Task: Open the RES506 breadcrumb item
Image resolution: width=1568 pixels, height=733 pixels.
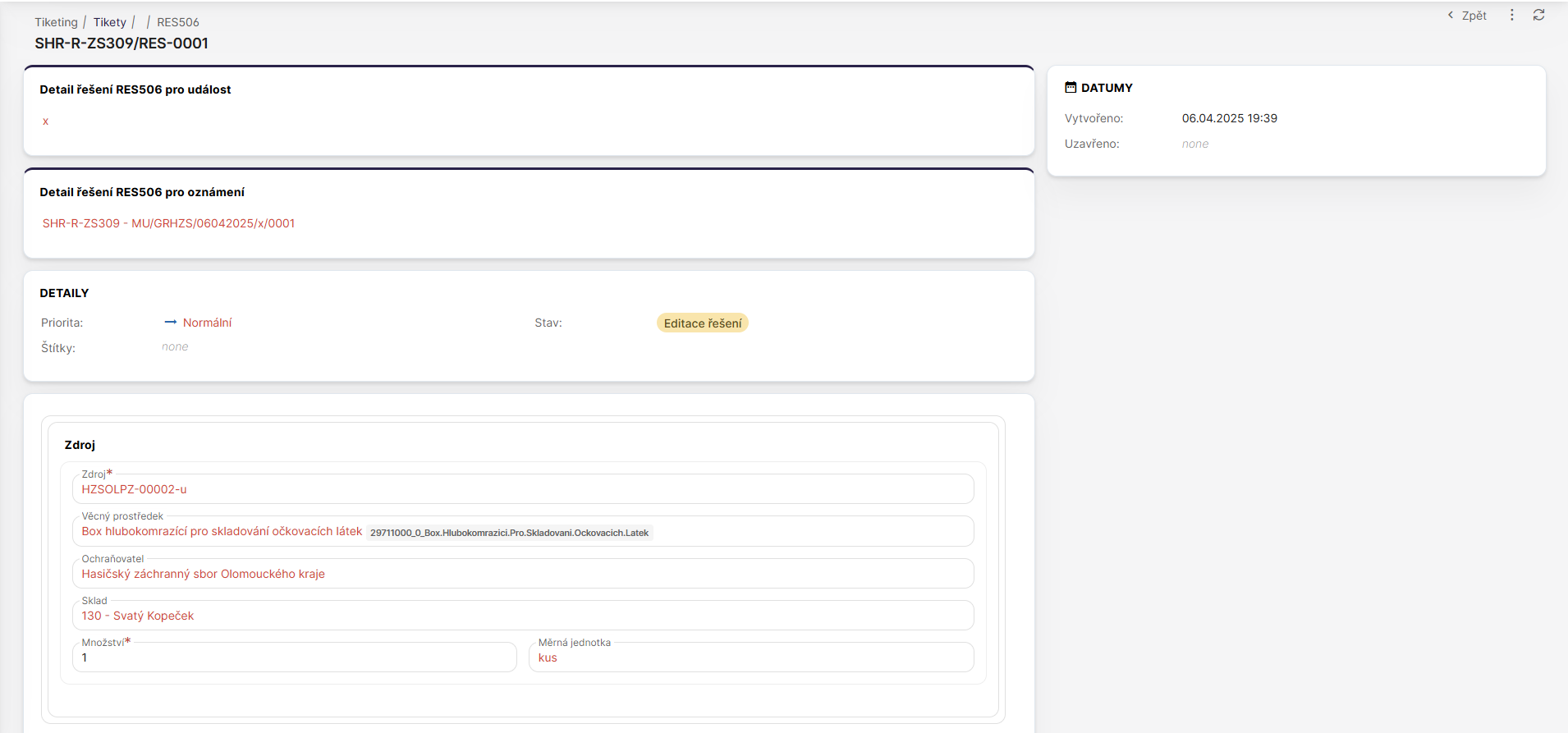Action: (x=177, y=22)
